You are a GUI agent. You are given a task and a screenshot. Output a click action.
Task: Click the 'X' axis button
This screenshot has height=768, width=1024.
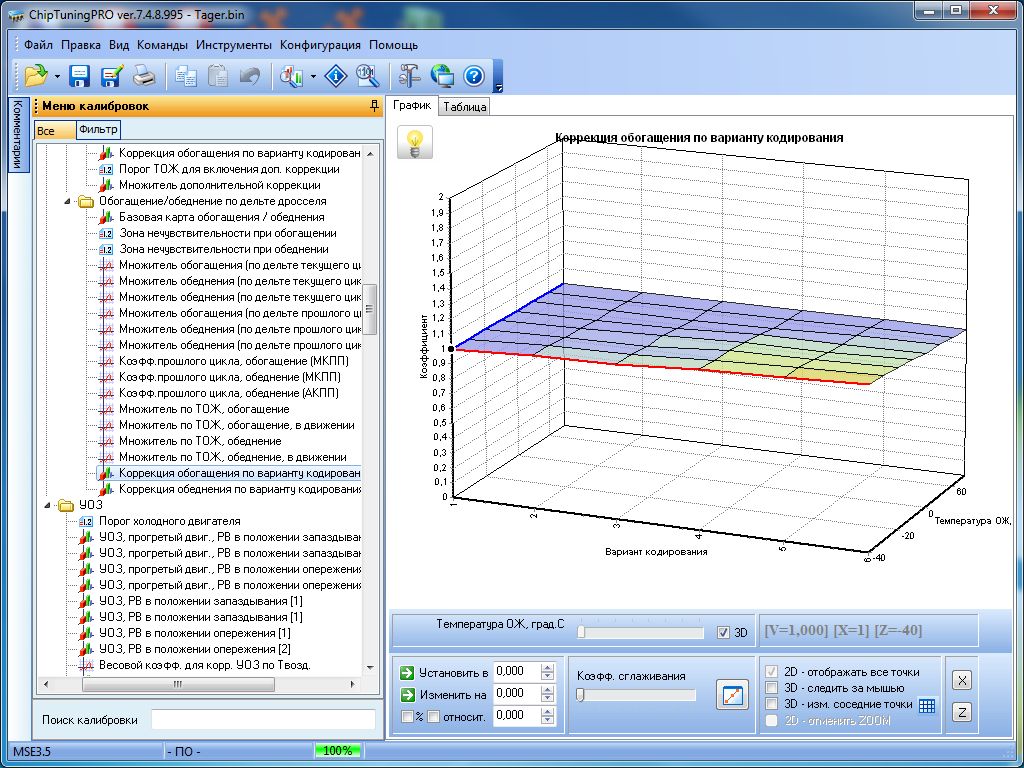coord(961,680)
